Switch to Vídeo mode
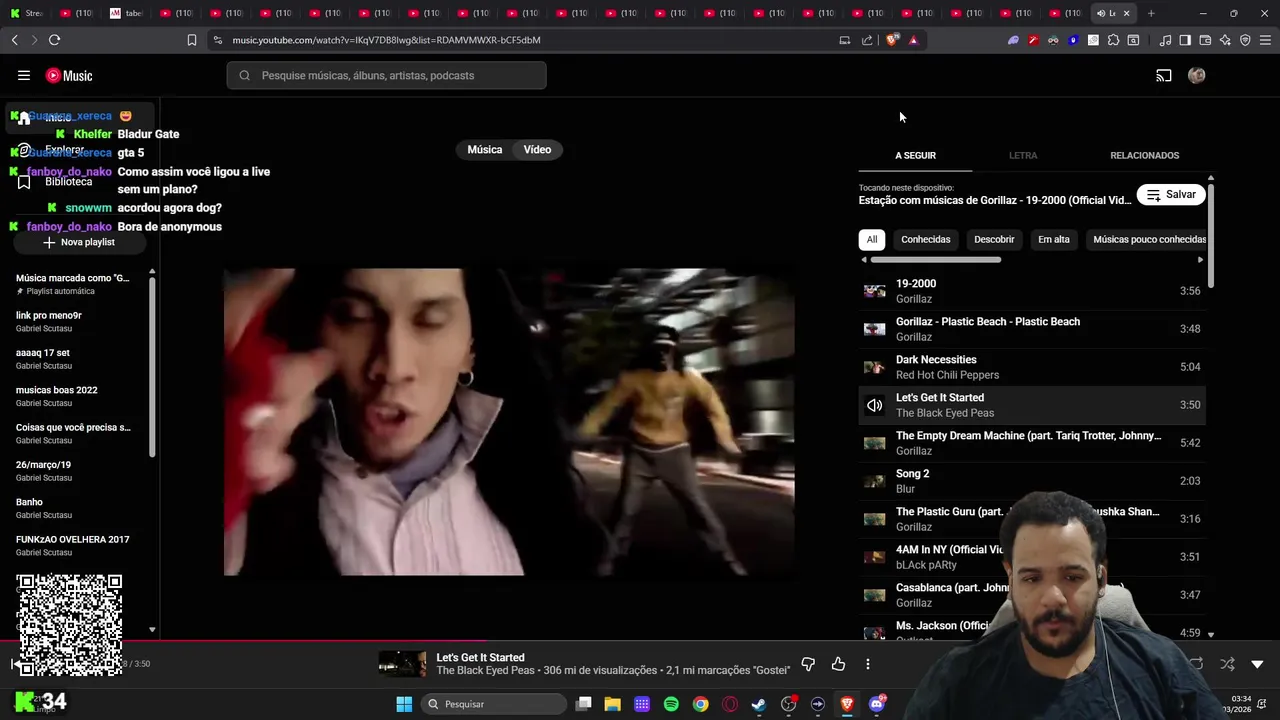 537,149
